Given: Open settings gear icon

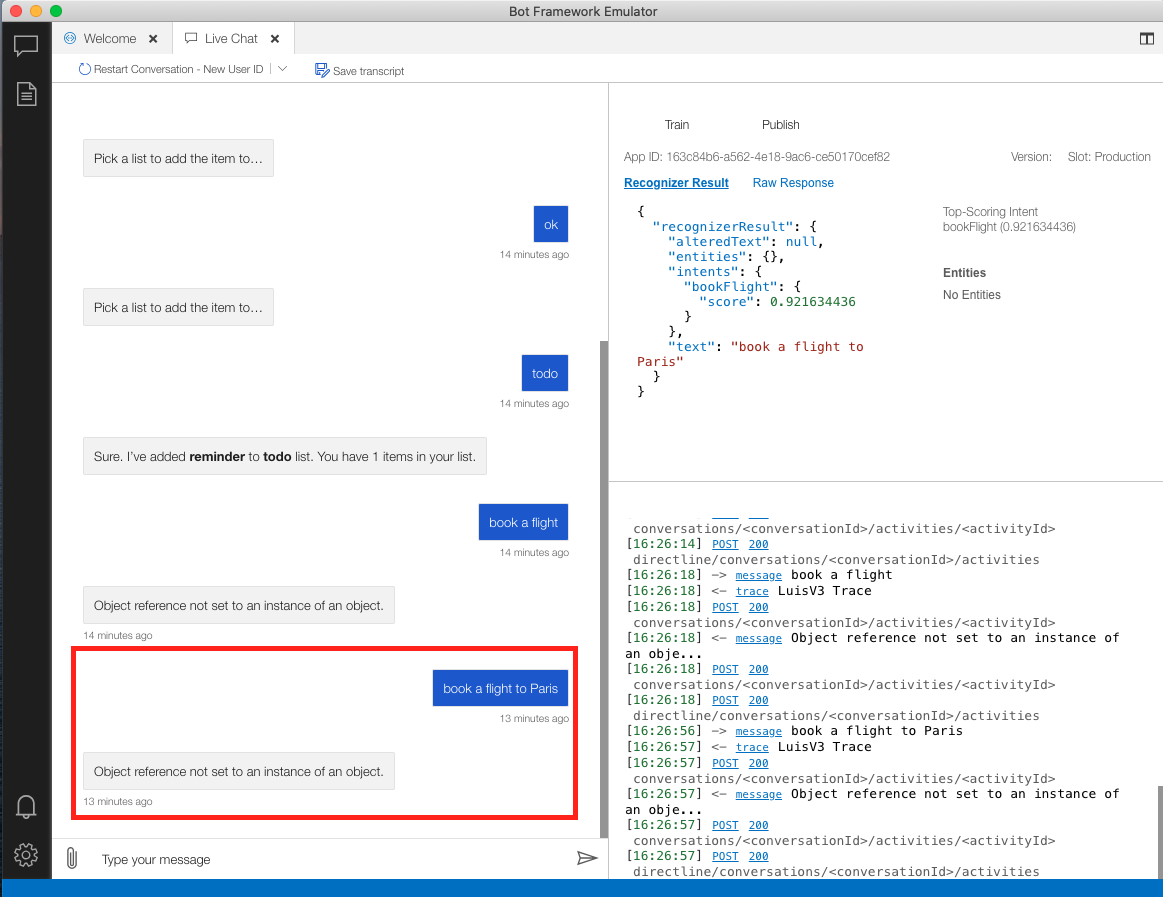Looking at the screenshot, I should [26, 855].
